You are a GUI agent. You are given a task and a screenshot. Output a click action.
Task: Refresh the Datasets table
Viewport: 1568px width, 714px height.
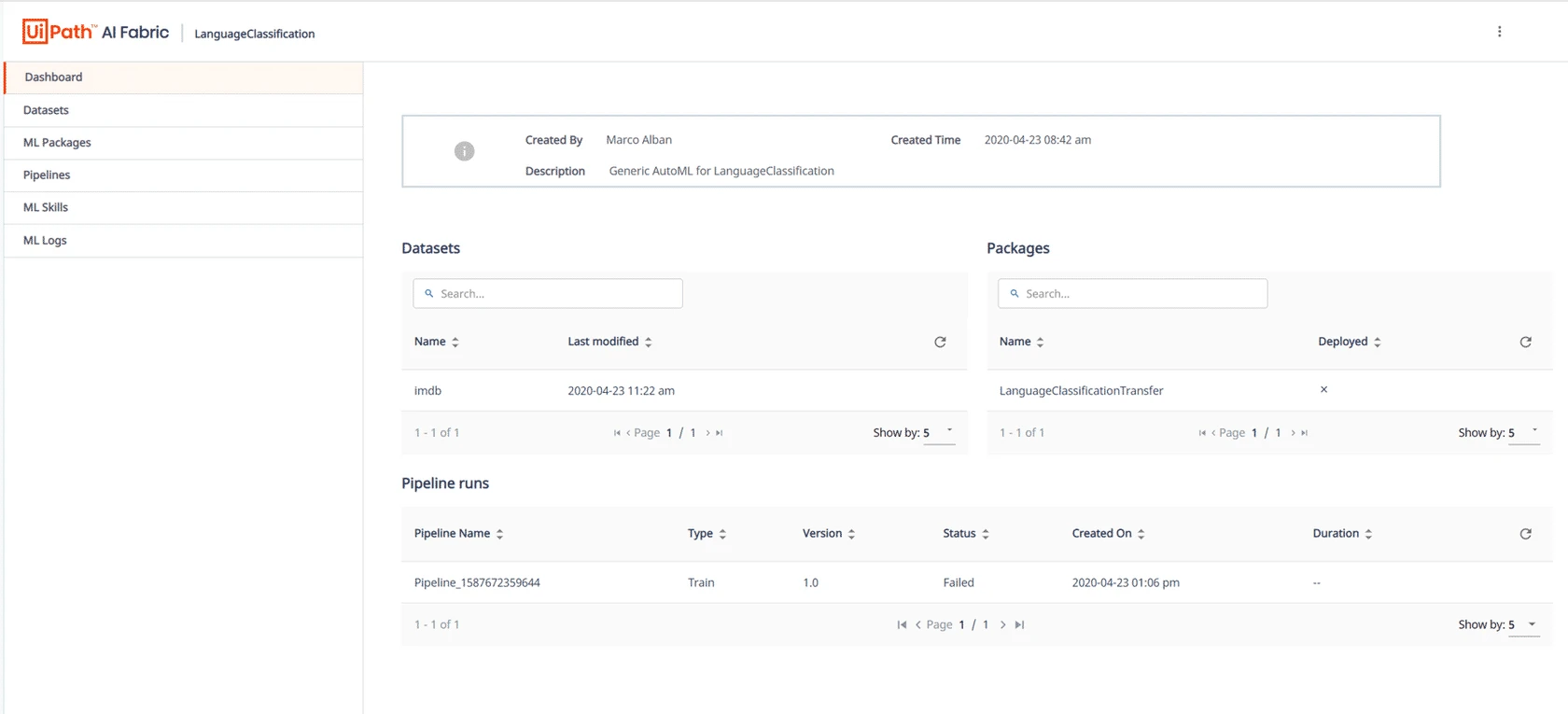tap(940, 343)
